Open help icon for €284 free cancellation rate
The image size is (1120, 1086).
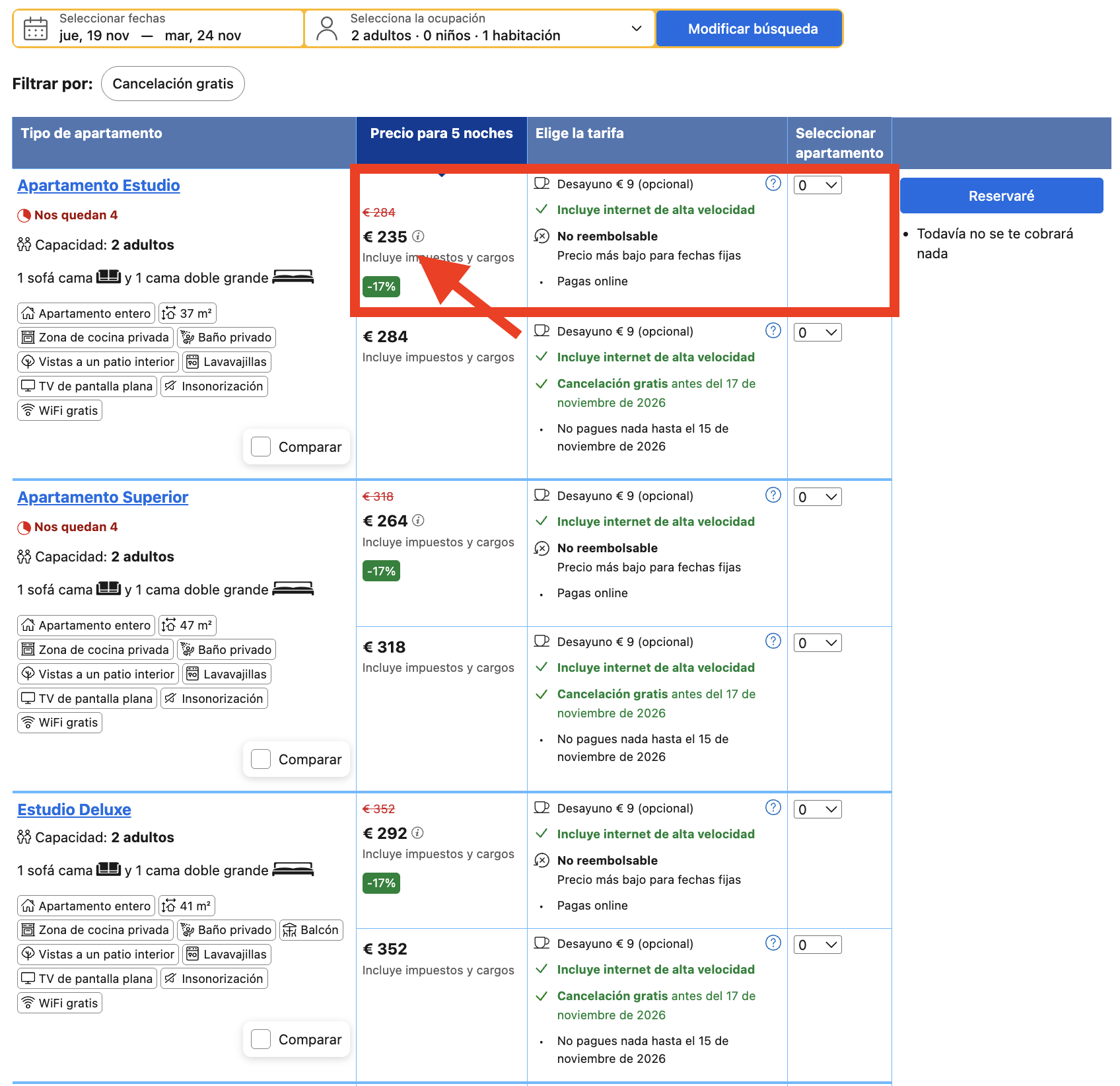(773, 330)
